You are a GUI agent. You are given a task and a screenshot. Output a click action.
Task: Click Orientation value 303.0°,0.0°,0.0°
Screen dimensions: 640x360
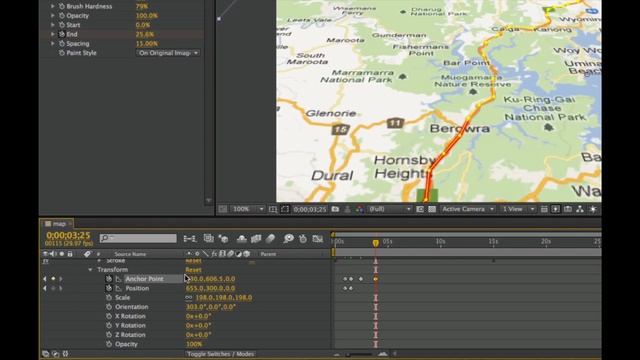tap(211, 307)
